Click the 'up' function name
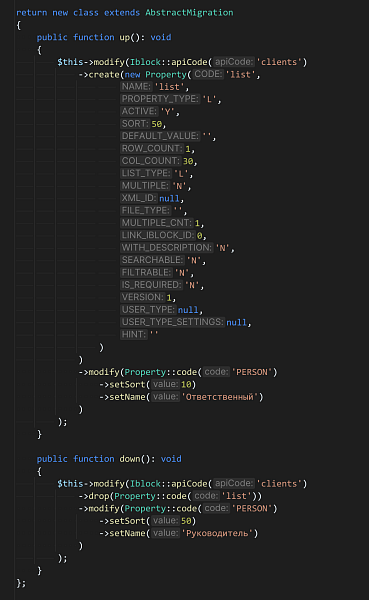This screenshot has height=600, width=369. 125,38
